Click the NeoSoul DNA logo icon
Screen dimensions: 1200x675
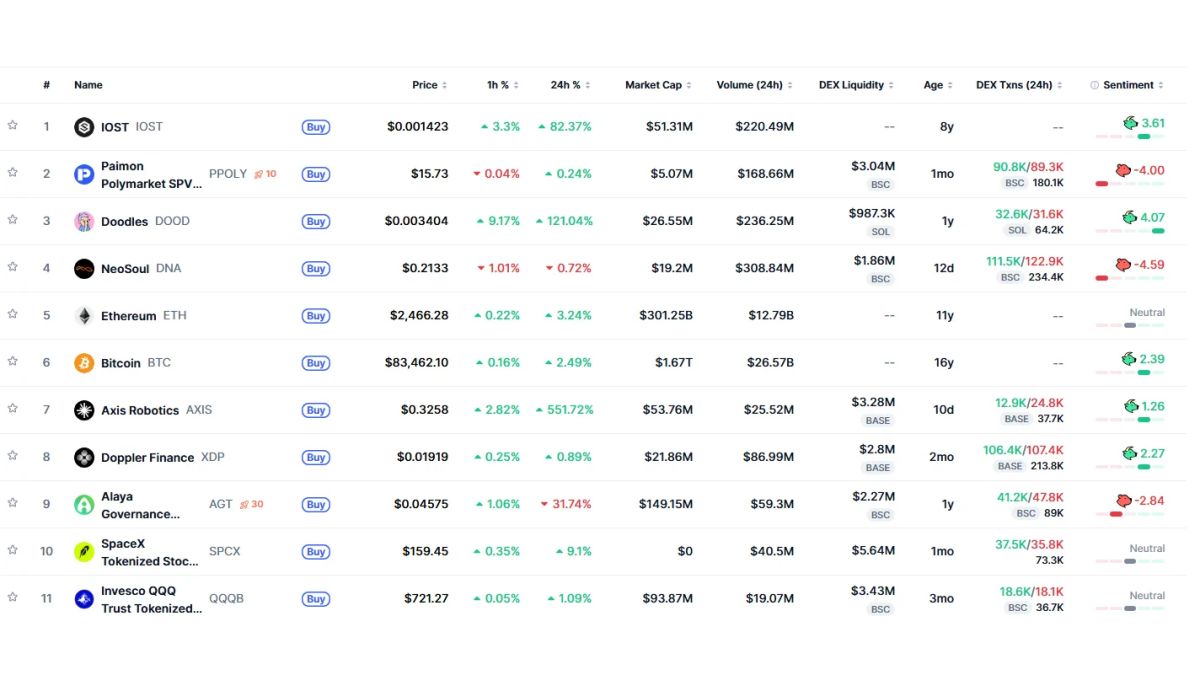click(84, 269)
